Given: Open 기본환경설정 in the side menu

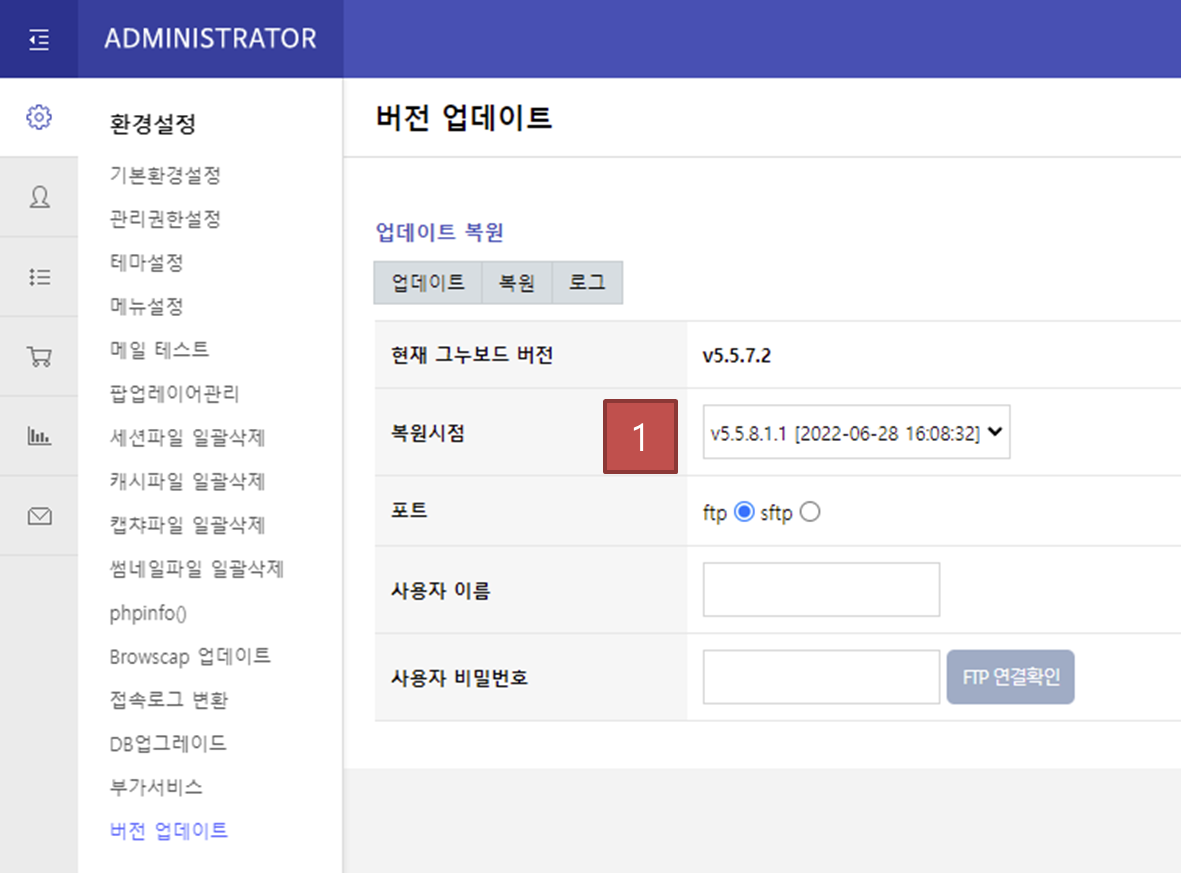Looking at the screenshot, I should click(x=165, y=175).
